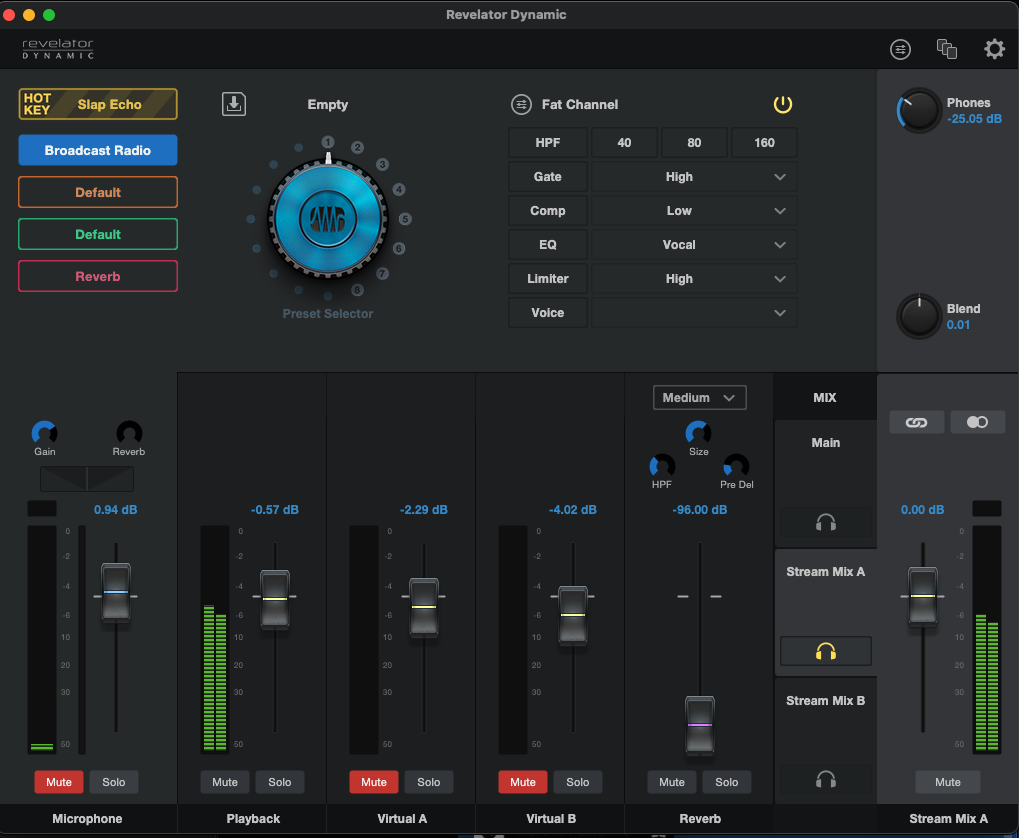The width and height of the screenshot is (1019, 838).
Task: Toggle Solo on Microphone channel
Action: click(114, 782)
